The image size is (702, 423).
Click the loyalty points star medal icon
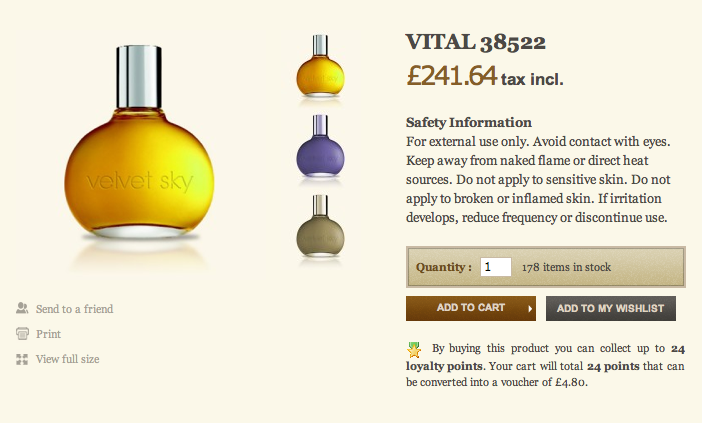[414, 350]
